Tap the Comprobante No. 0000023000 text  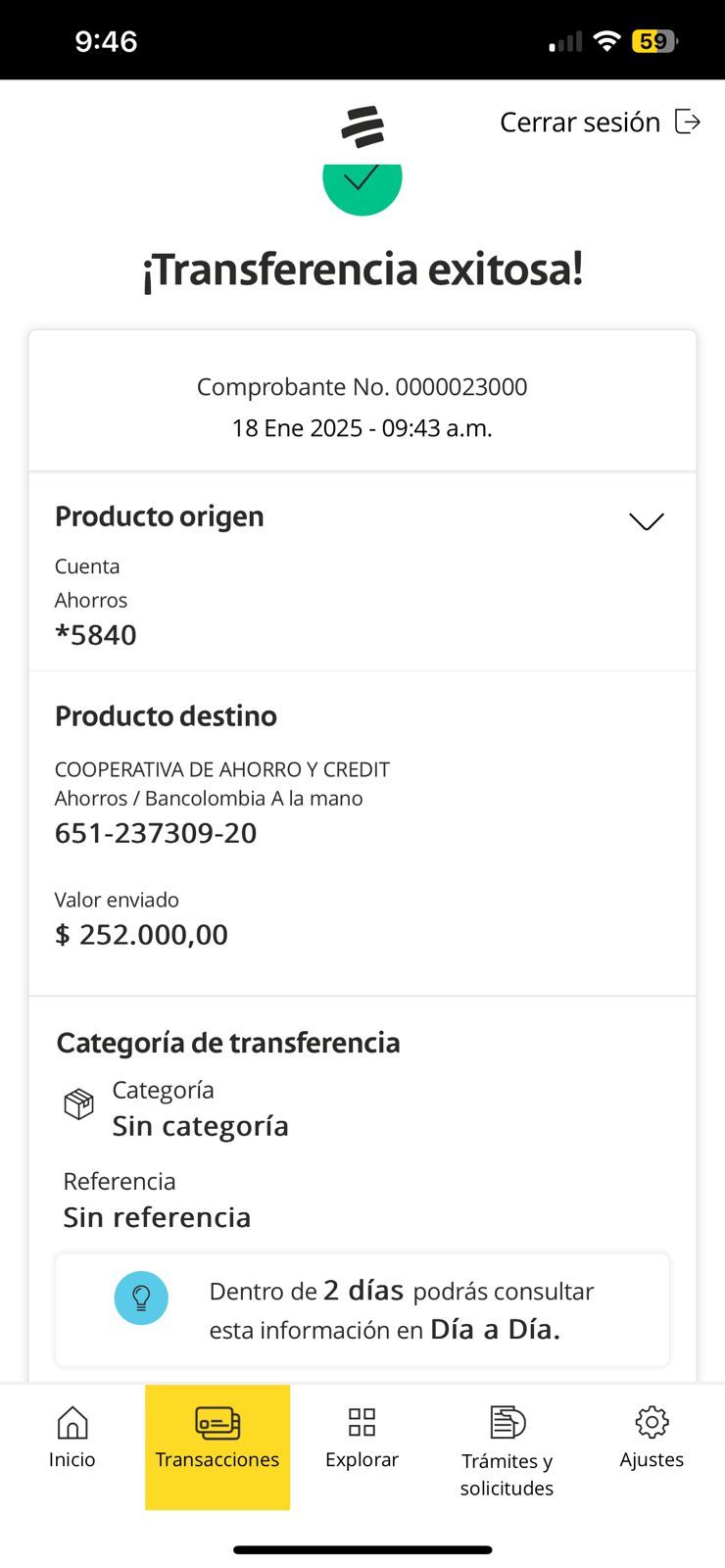[x=362, y=387]
